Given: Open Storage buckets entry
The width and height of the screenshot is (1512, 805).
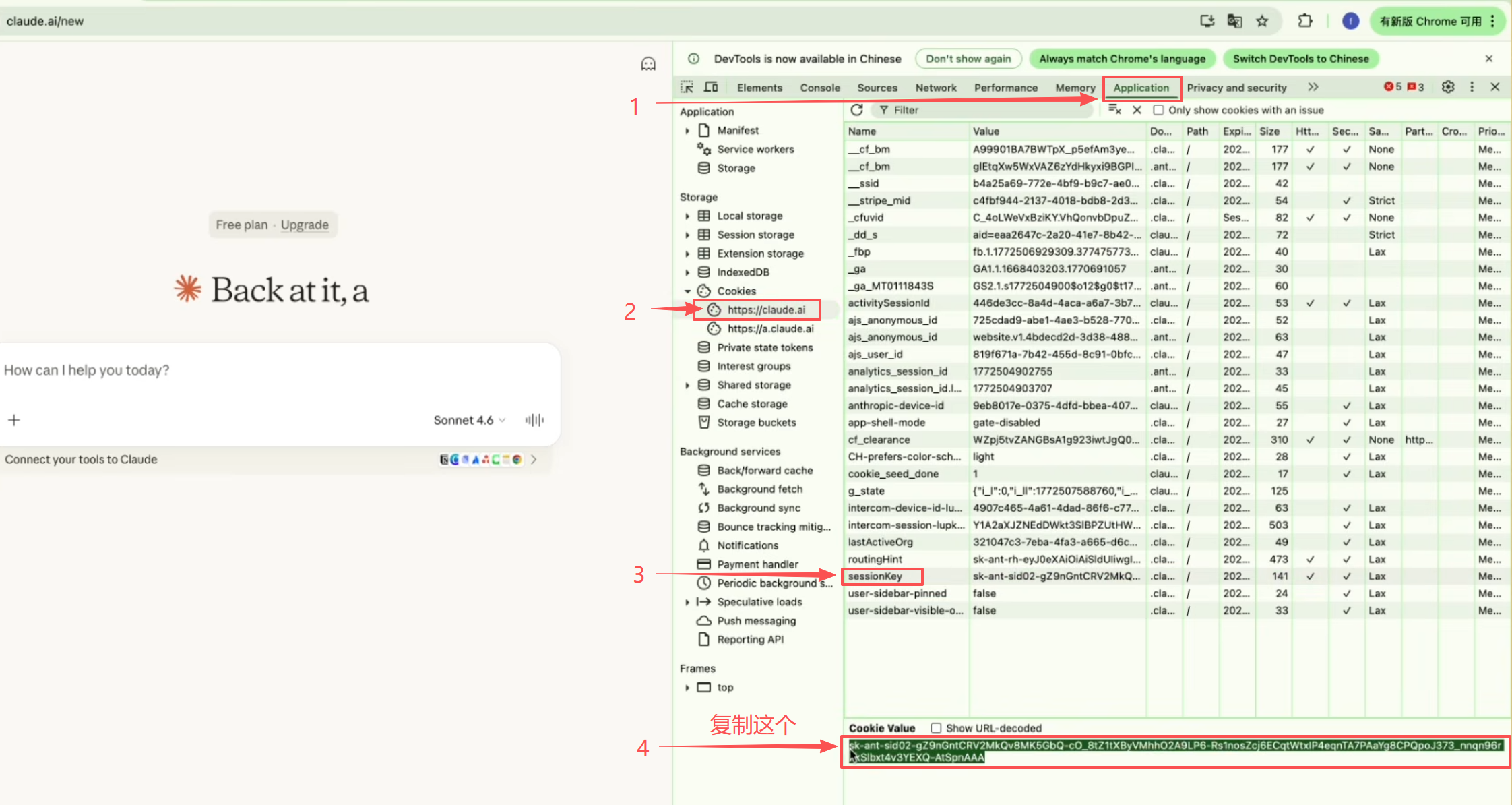Looking at the screenshot, I should tap(756, 423).
